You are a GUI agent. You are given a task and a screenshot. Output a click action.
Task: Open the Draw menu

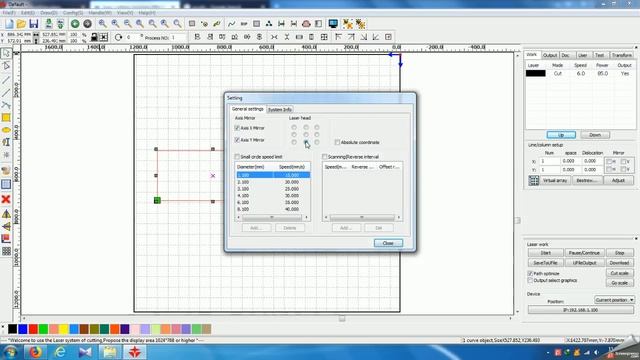(x=49, y=13)
